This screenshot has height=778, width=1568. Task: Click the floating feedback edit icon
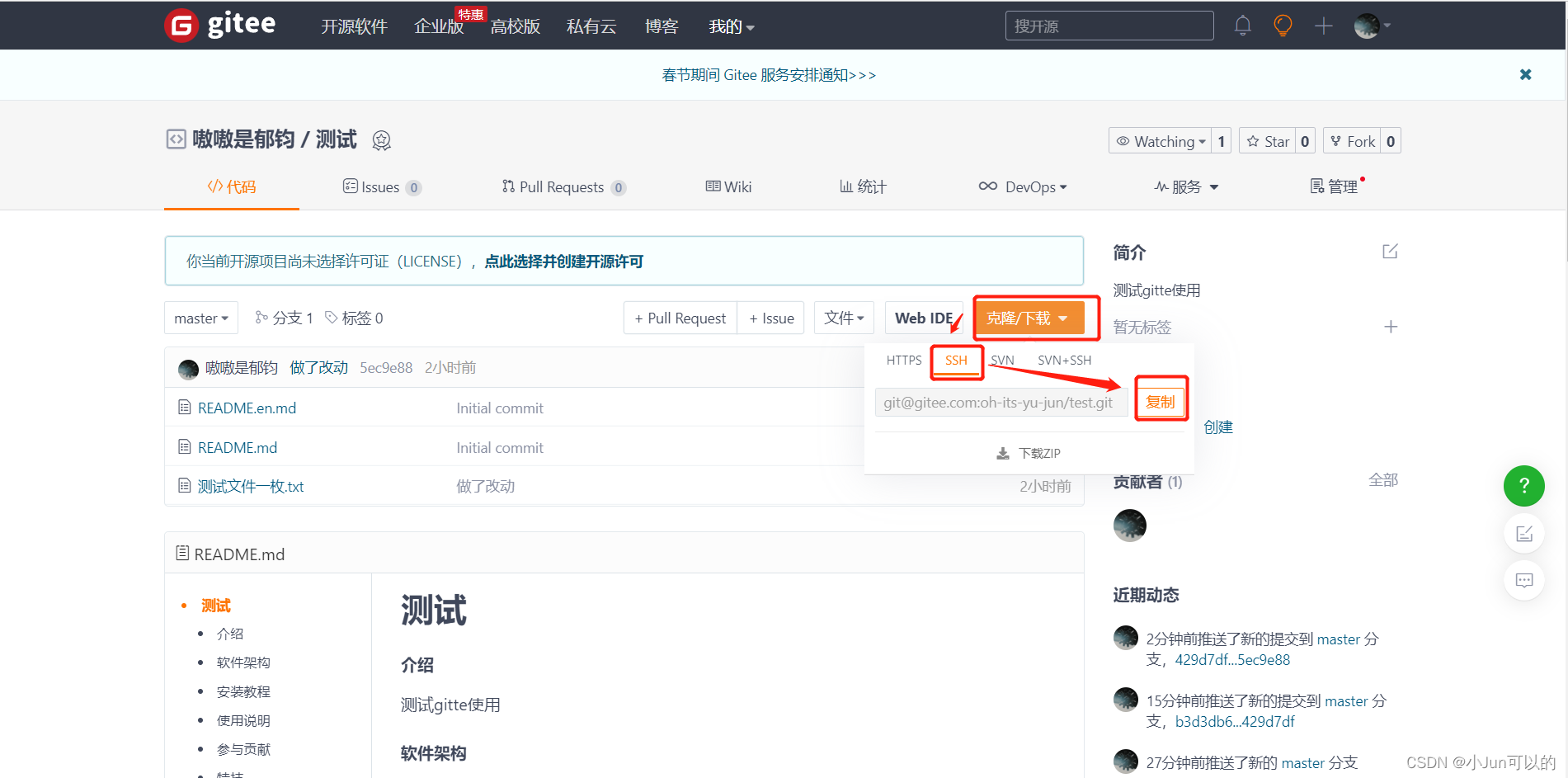[1523, 533]
